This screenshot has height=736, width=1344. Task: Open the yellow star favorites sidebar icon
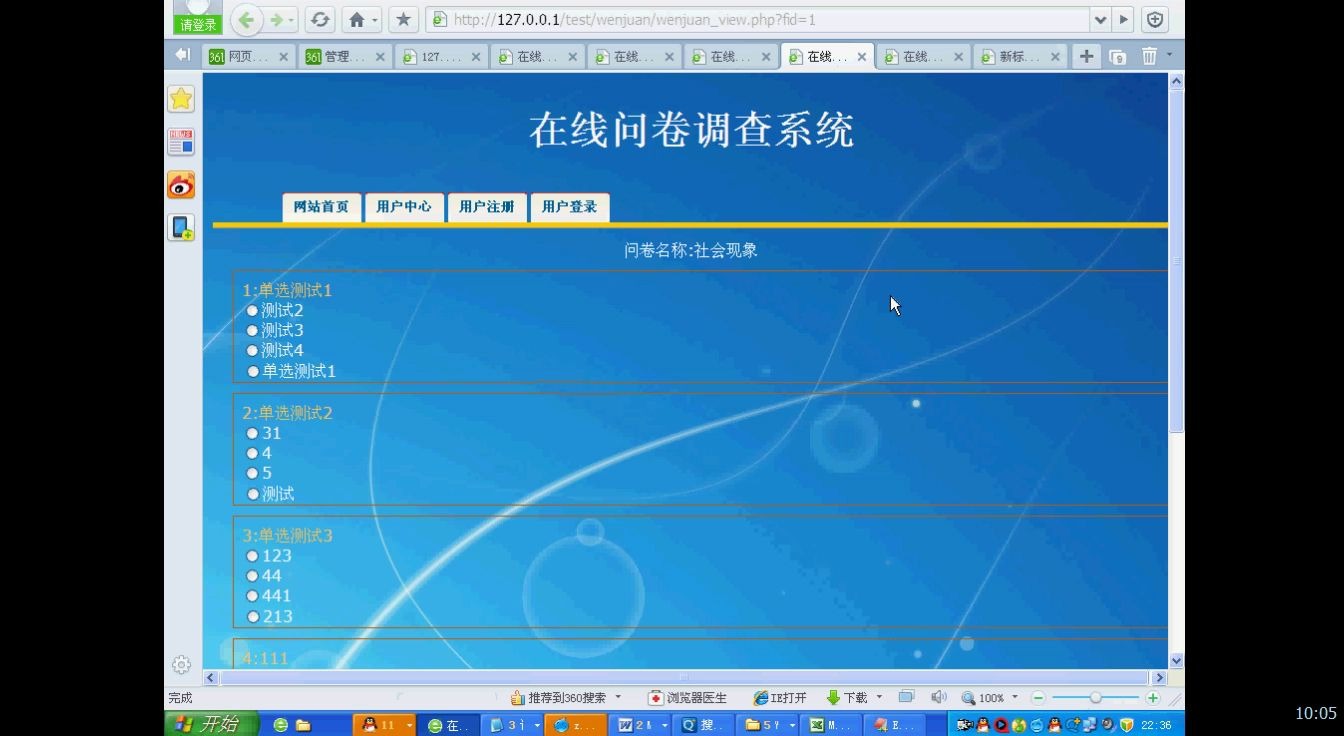(181, 98)
